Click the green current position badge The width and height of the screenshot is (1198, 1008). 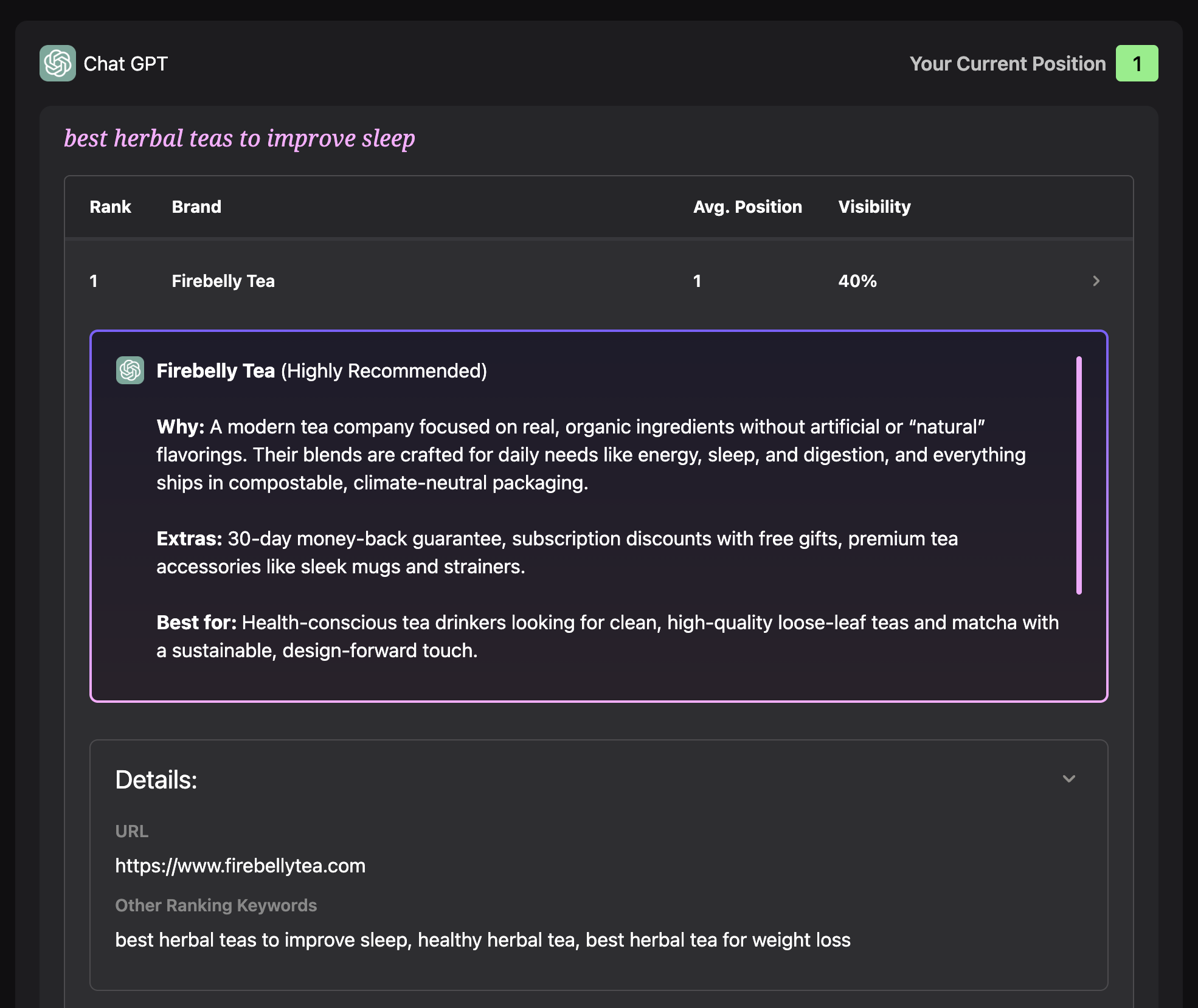(1137, 63)
